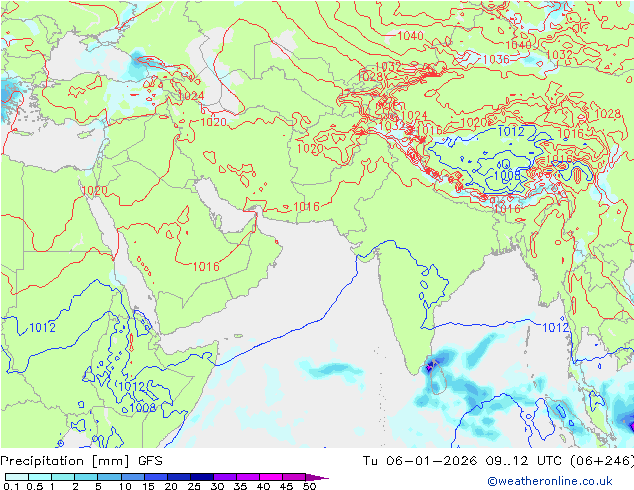
Task: Select the 35–40 mm legend color swatch
Action: tap(248, 477)
